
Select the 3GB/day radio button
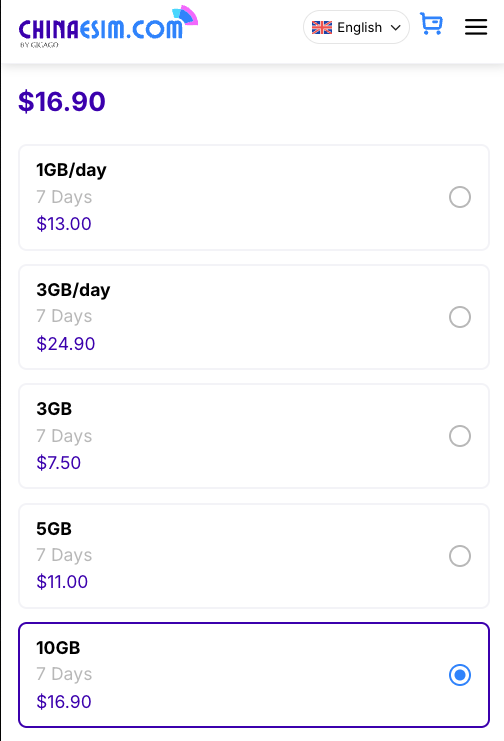[460, 317]
